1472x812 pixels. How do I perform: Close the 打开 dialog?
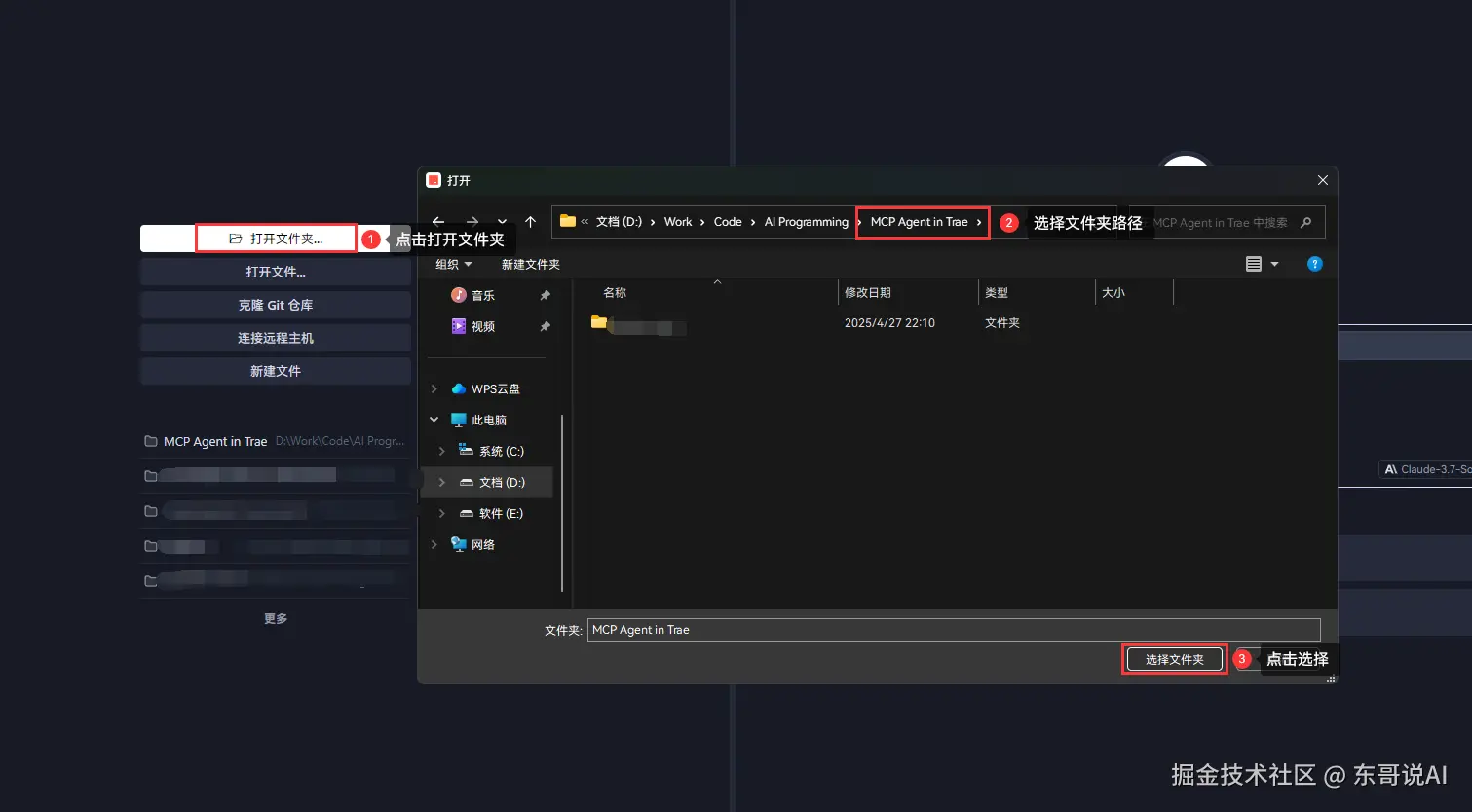[x=1323, y=180]
